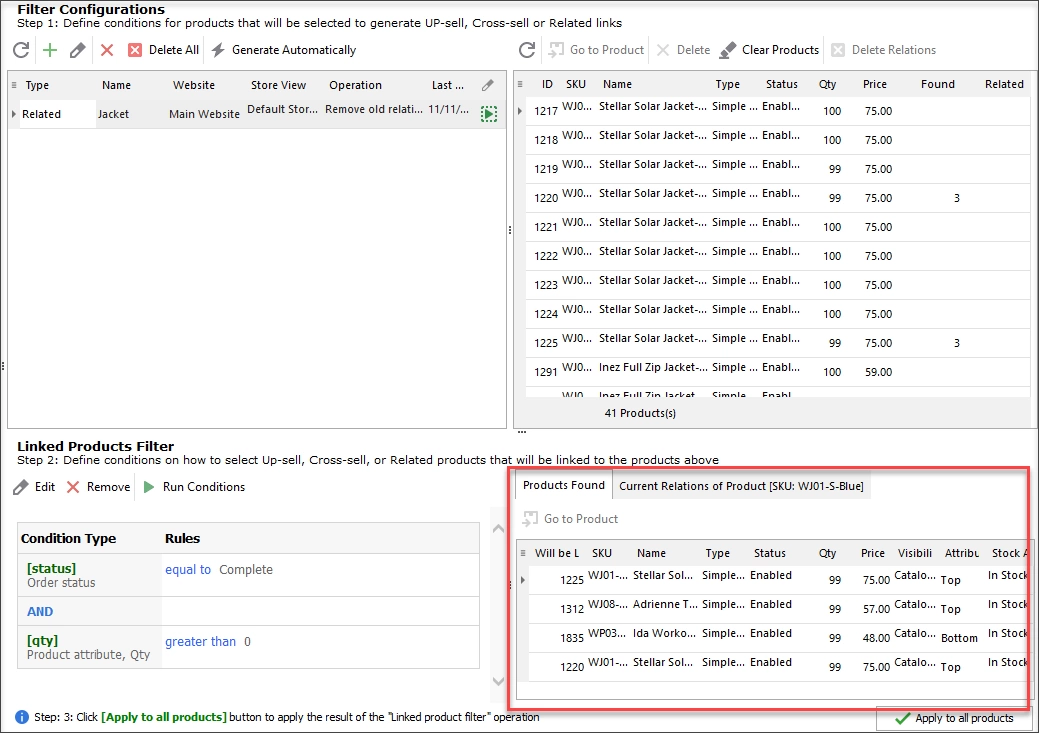Run Conditions for linked products filter

click(195, 486)
